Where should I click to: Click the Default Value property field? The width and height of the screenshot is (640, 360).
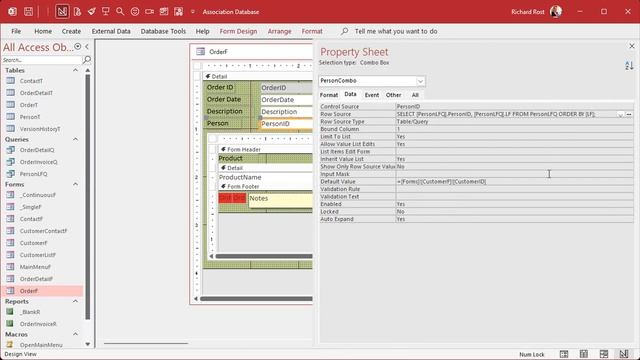click(514, 182)
